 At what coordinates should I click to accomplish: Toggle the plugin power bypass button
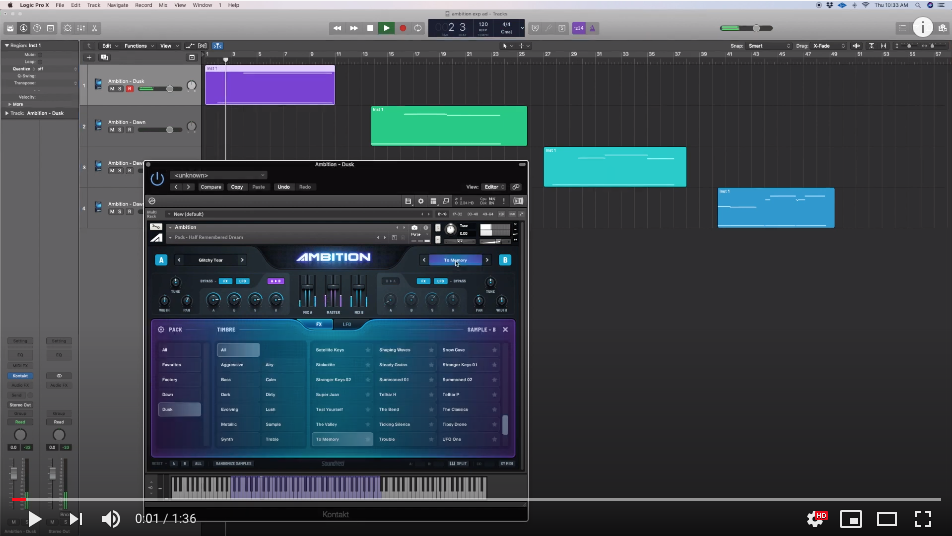coord(157,179)
